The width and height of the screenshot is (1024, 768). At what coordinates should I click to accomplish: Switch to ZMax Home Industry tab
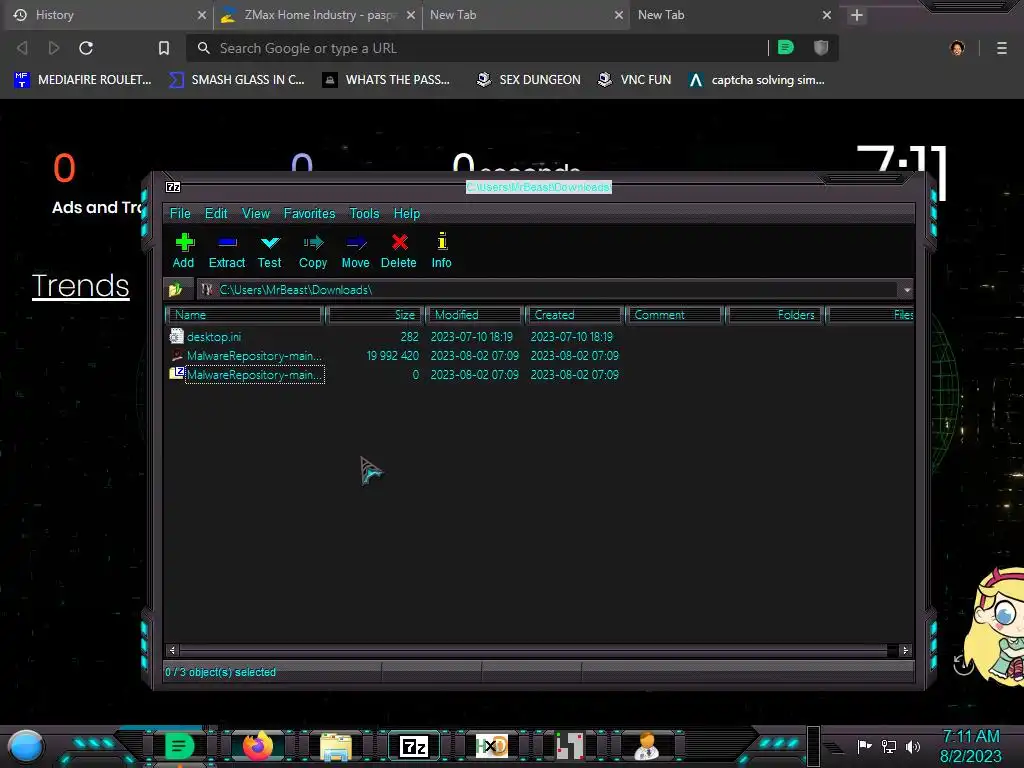(318, 15)
